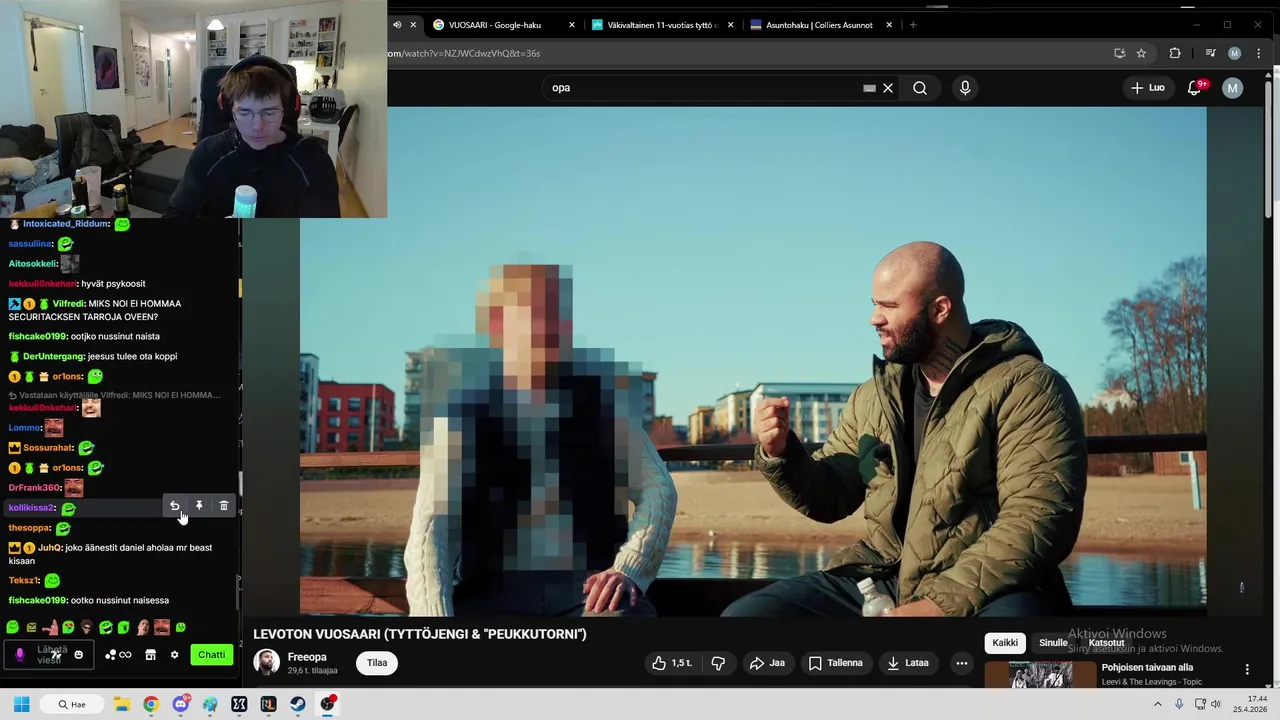Viewport: 1280px width, 720px height.
Task: Open the media control icon in Chrome toolbar
Action: 1210,53
